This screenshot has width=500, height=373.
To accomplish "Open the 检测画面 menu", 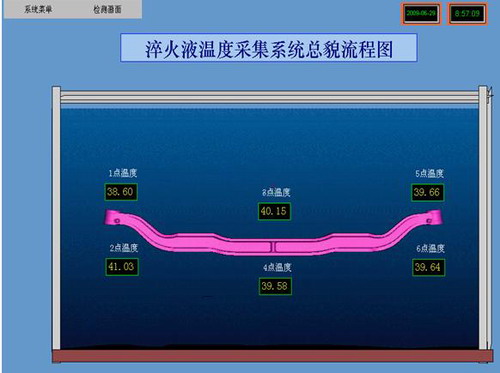I will click(x=107, y=10).
